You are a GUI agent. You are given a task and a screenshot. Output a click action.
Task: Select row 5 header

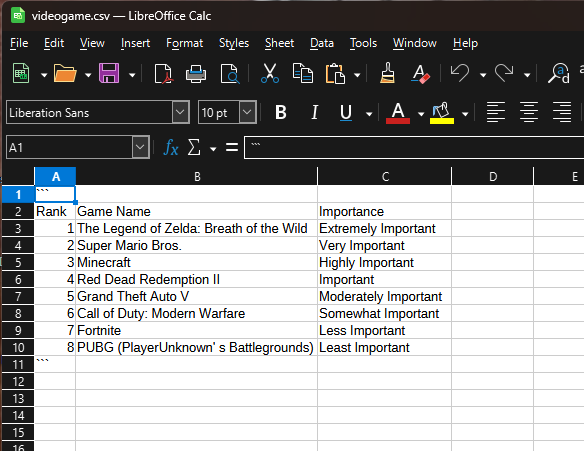coord(18,263)
